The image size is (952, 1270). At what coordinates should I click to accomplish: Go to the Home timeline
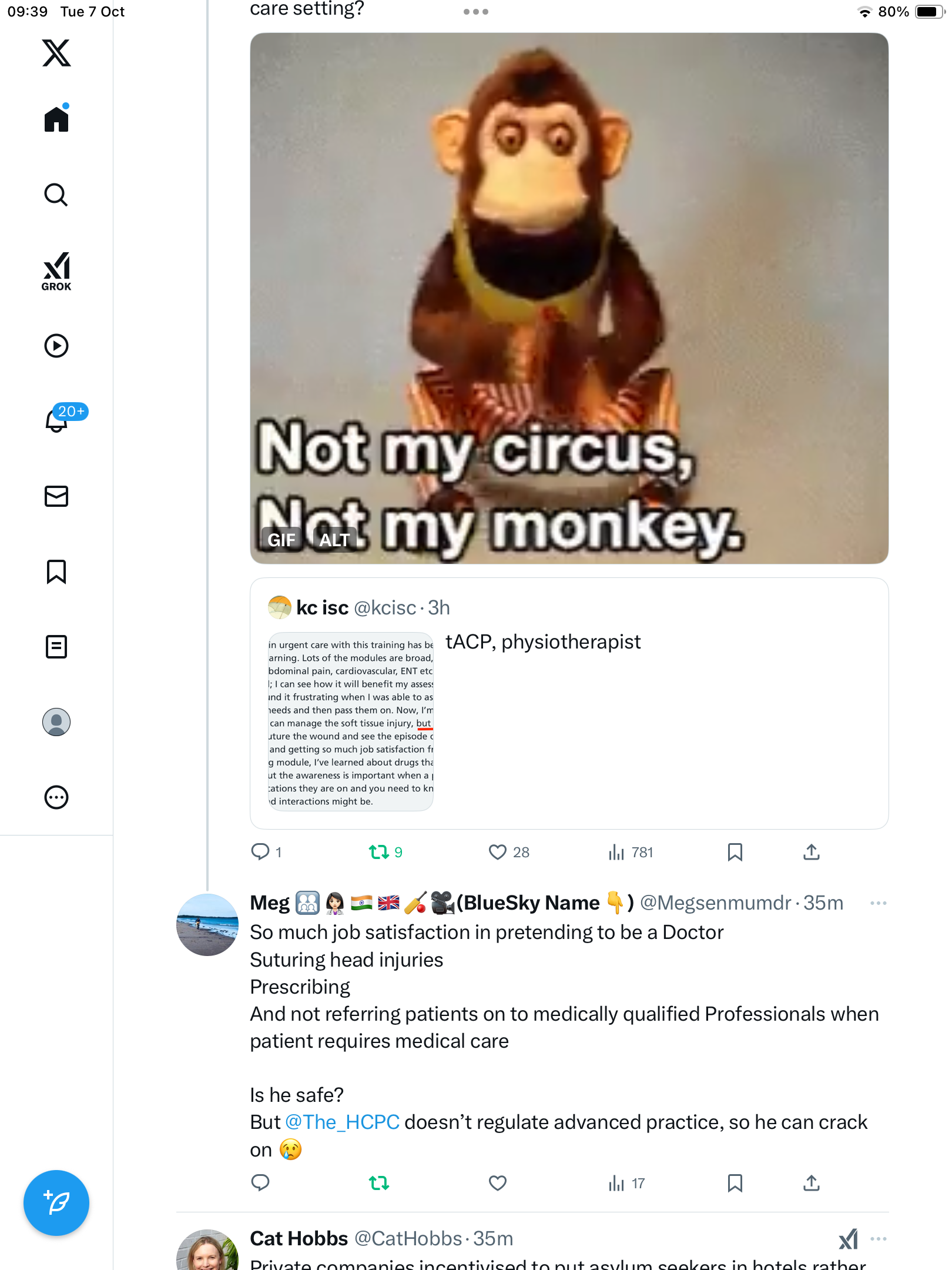point(56,120)
